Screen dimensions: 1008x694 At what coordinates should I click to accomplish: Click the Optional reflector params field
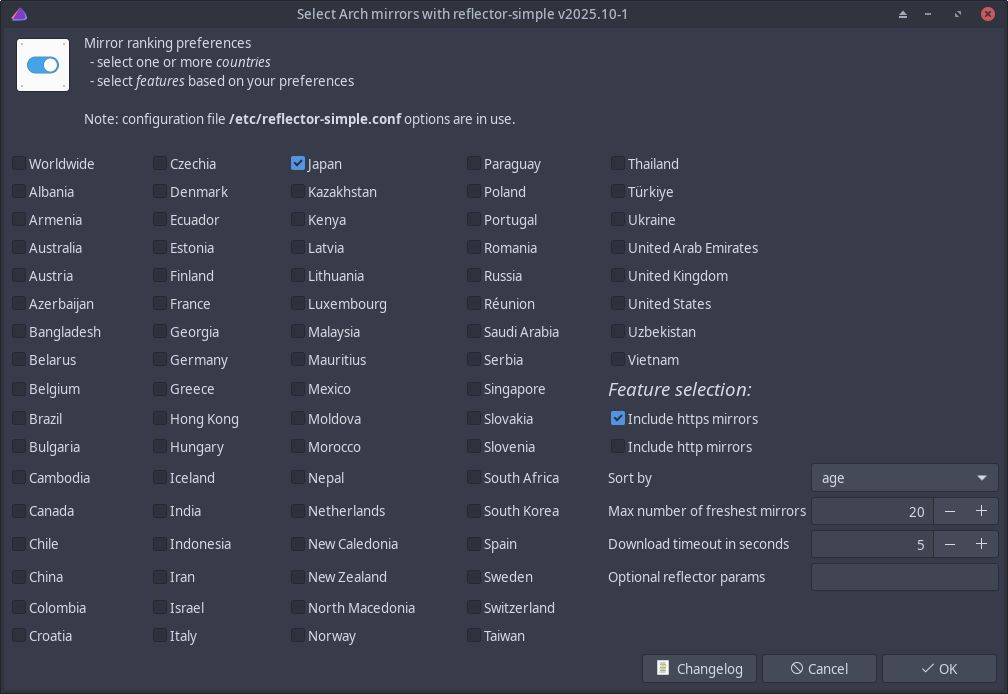point(904,577)
